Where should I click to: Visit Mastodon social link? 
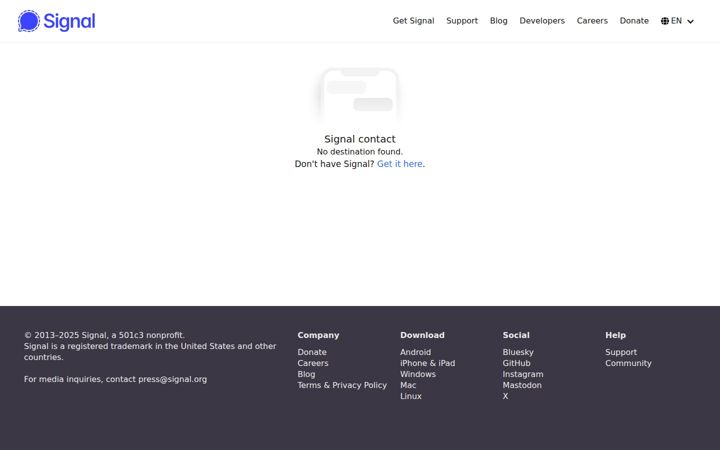point(522,385)
